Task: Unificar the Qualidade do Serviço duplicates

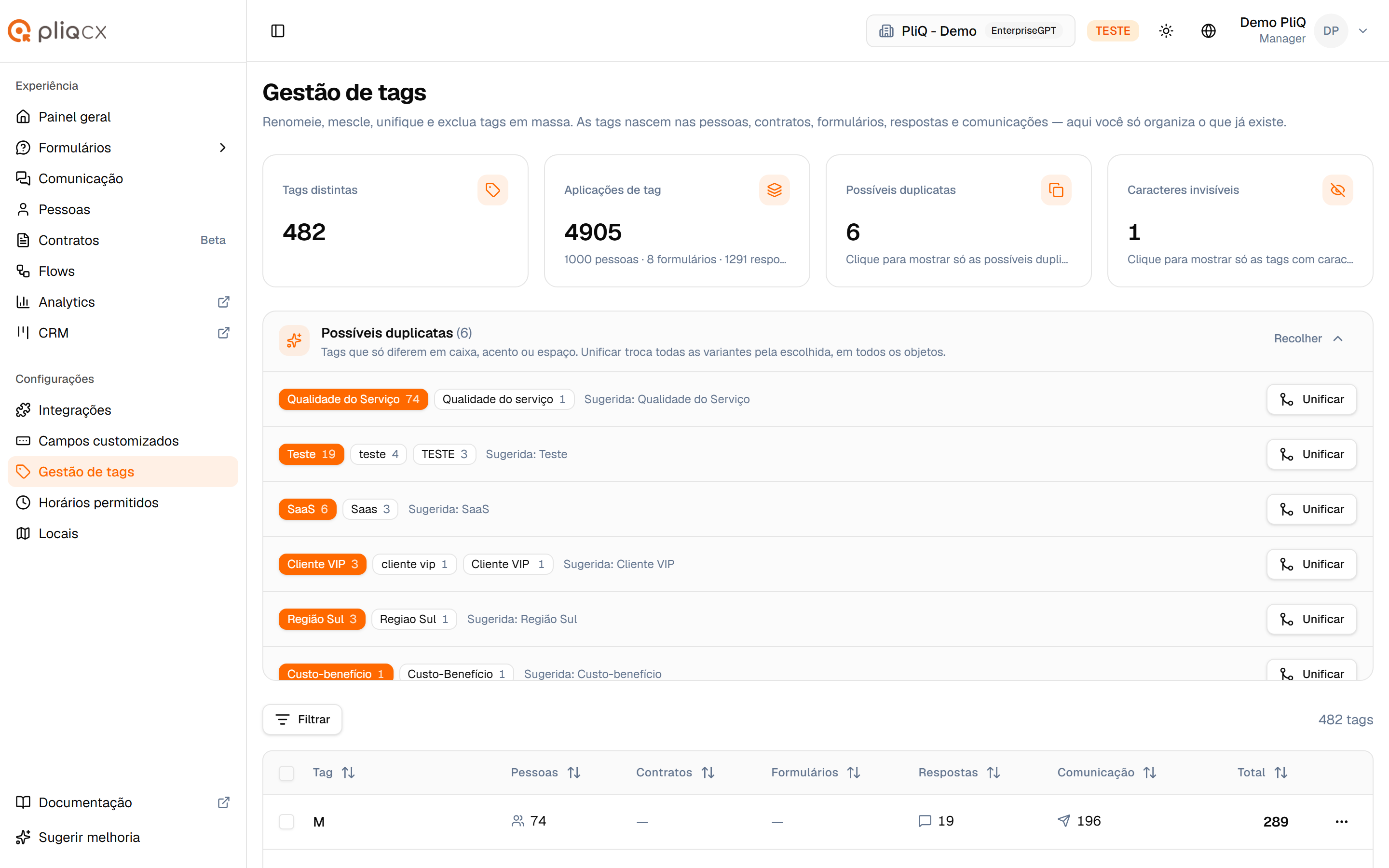Action: 1311,399
